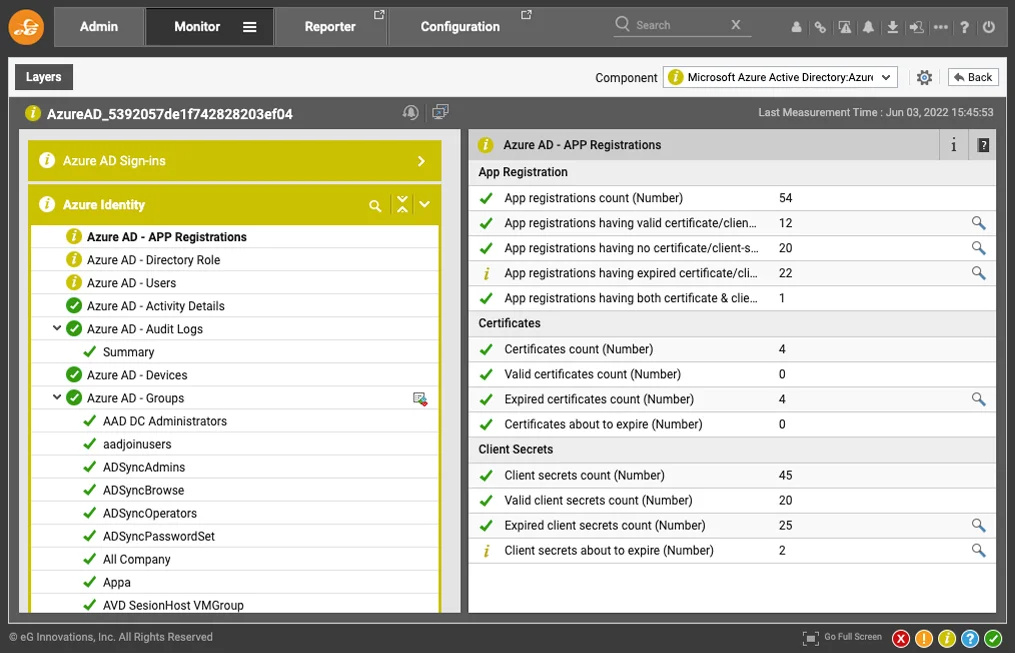
Task: Open the Reporter tab
Action: pos(330,27)
